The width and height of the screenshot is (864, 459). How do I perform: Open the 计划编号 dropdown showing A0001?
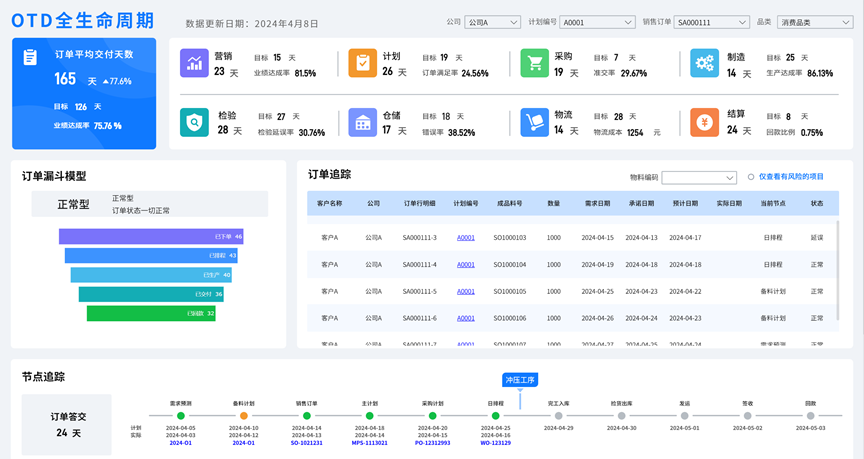coord(597,22)
